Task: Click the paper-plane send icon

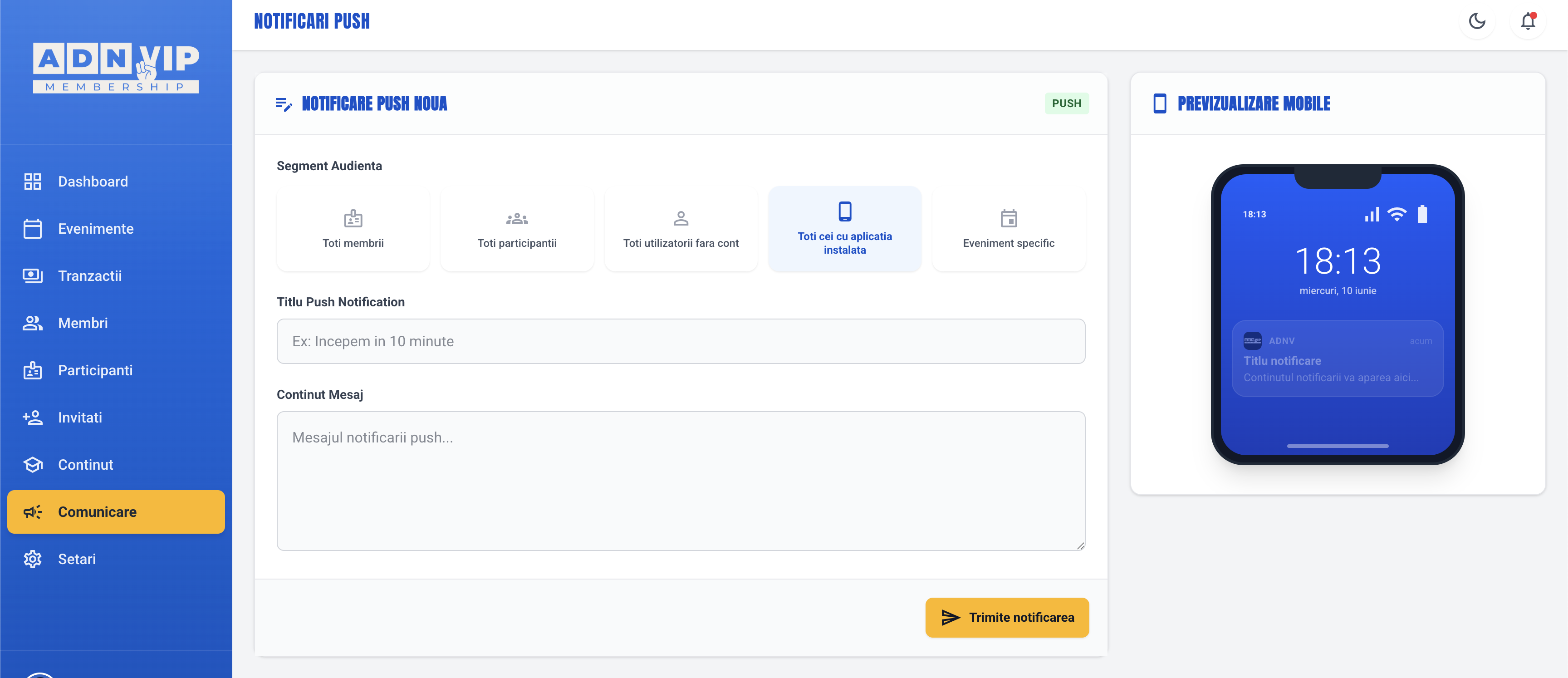Action: click(950, 617)
